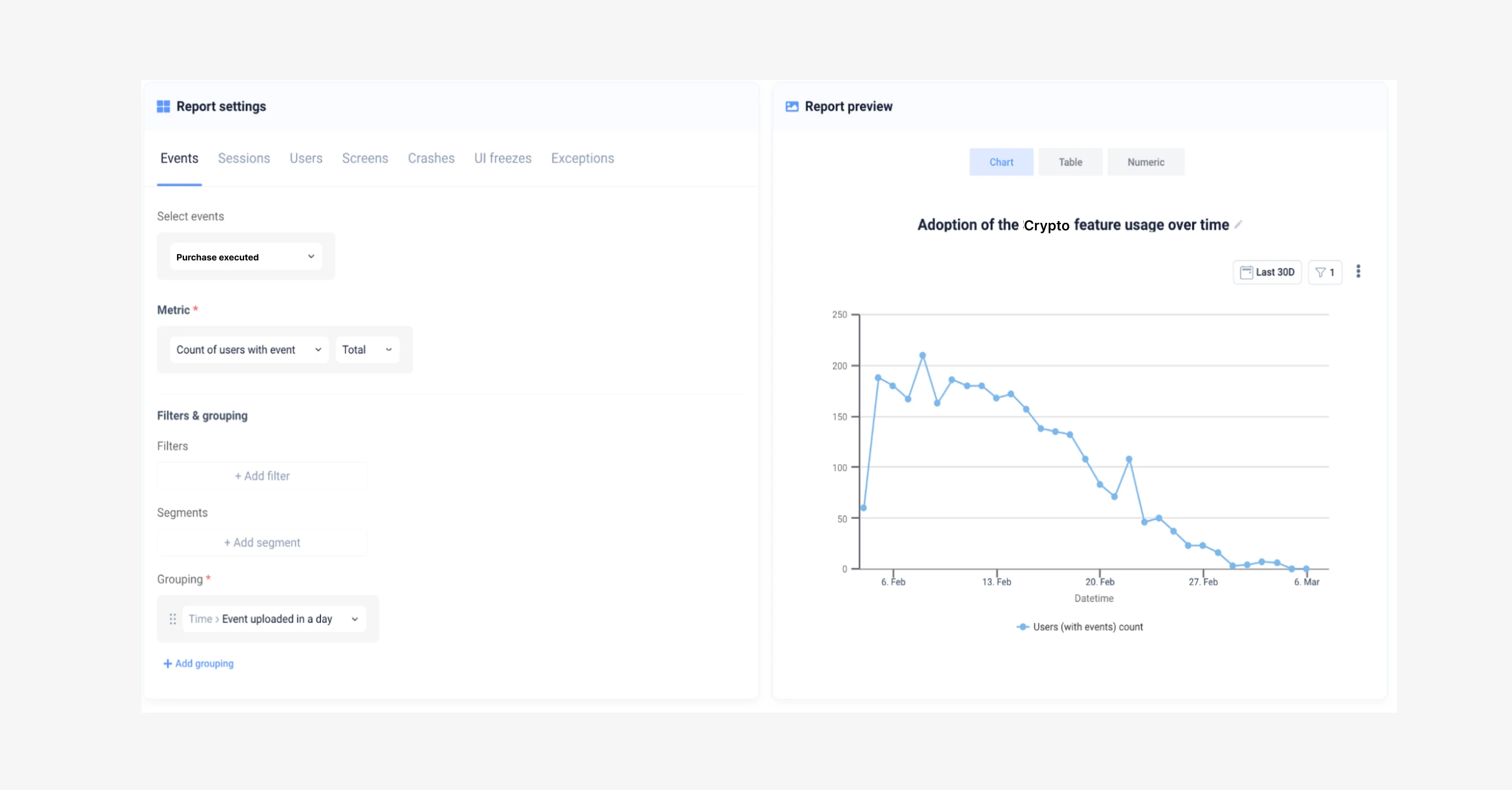Image resolution: width=1512 pixels, height=790 pixels.
Task: Open the Crashes tab
Action: pyautogui.click(x=431, y=158)
